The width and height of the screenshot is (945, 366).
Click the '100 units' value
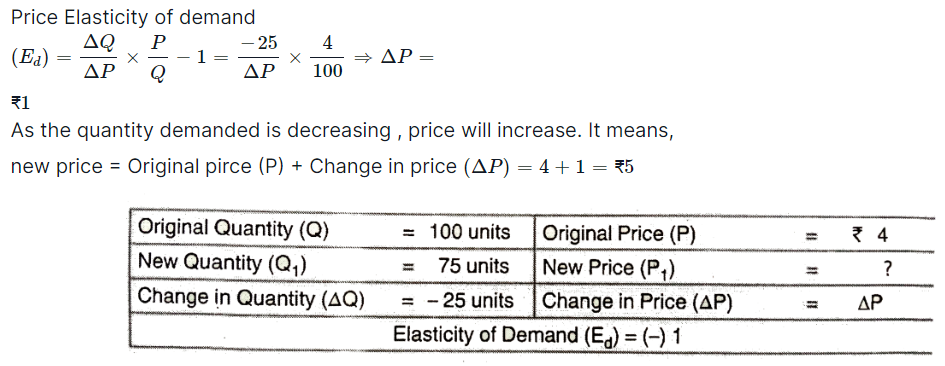[470, 232]
